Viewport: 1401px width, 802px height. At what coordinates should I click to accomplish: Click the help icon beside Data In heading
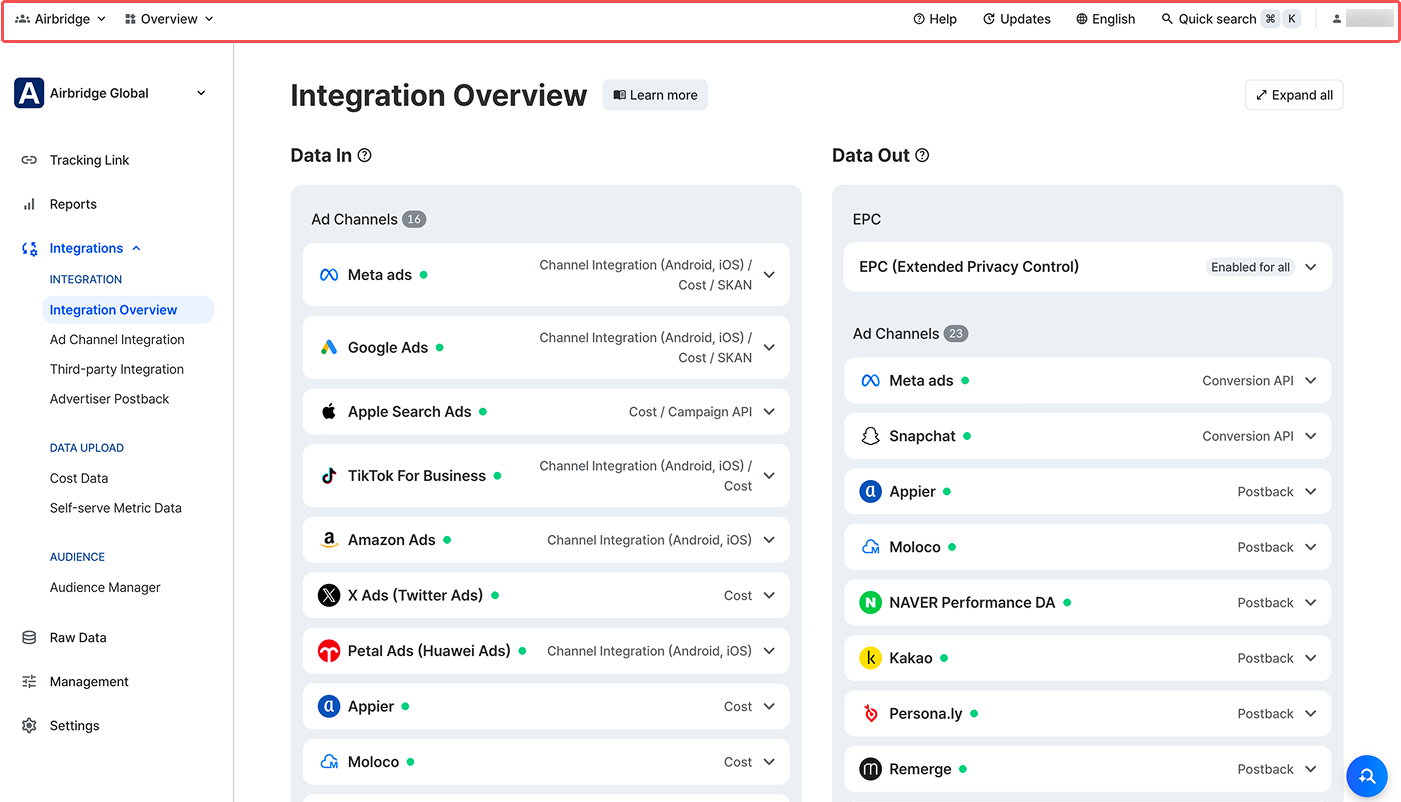[x=365, y=155]
